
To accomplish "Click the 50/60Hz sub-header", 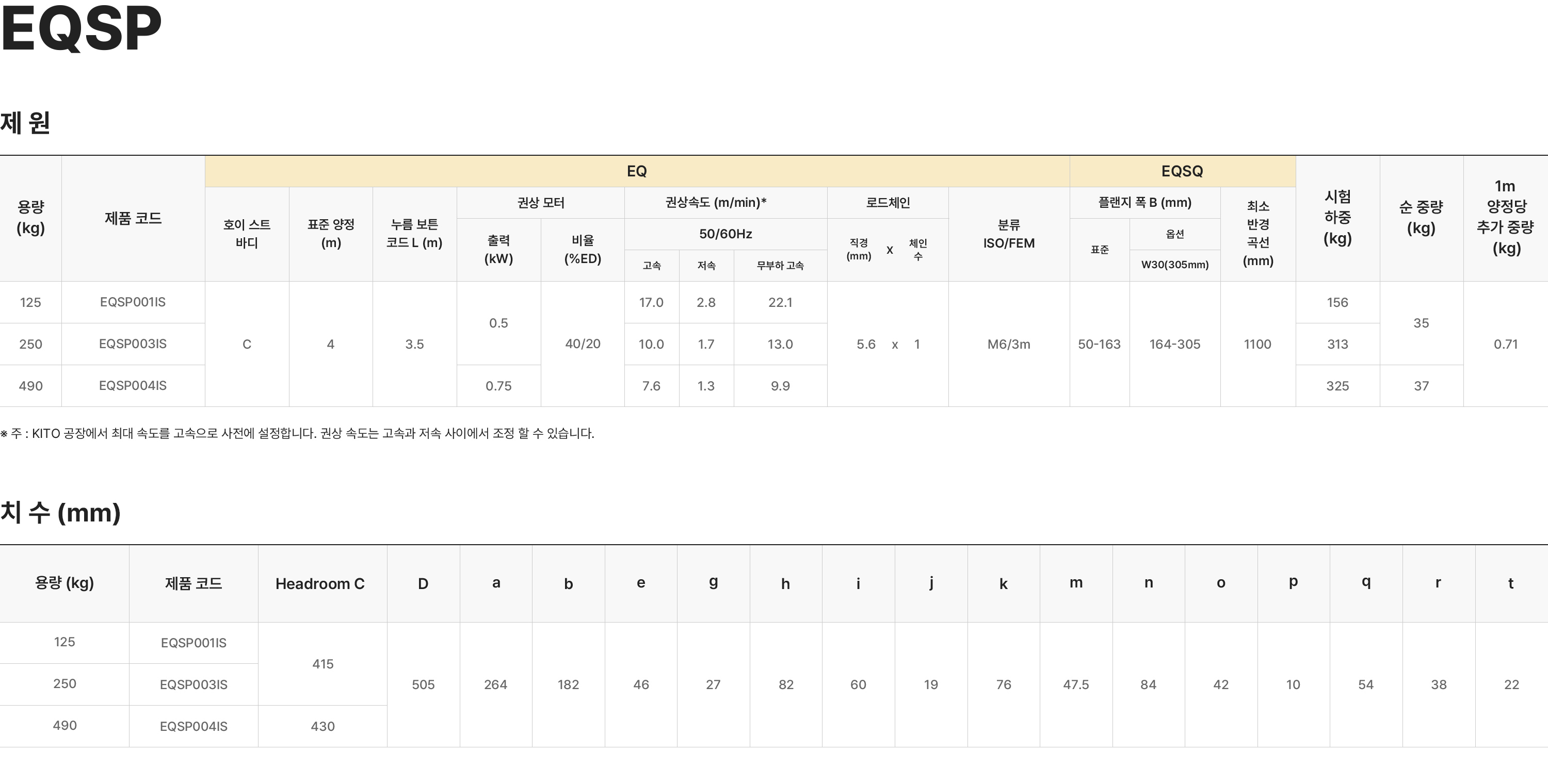I will pos(725,234).
